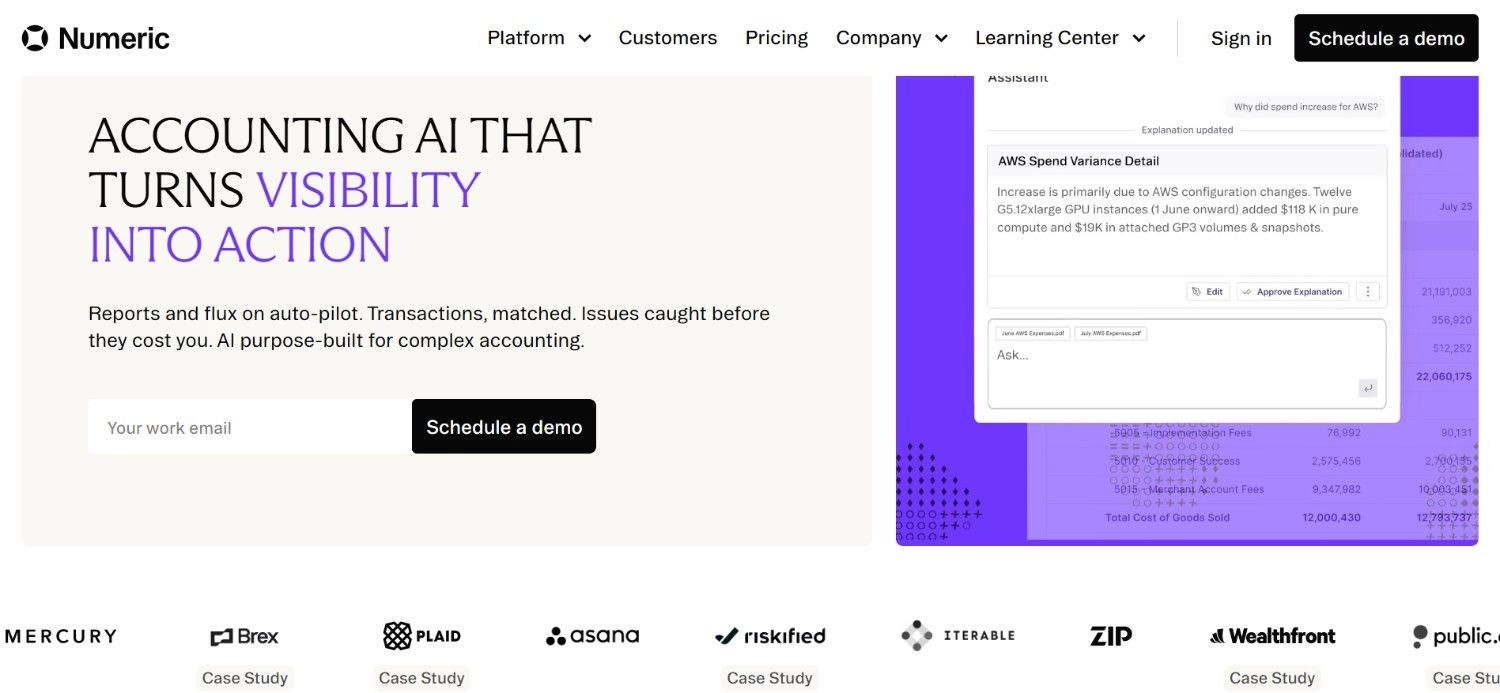Expand the Learning Center dropdown
The width and height of the screenshot is (1500, 693).
click(1060, 38)
